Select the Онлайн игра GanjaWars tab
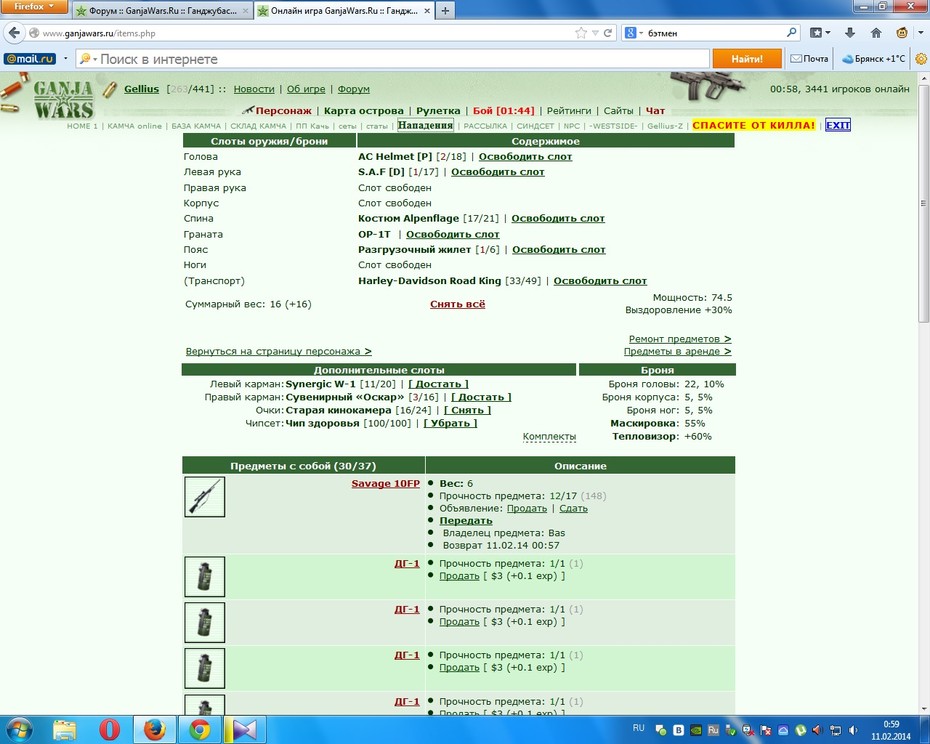This screenshot has height=744, width=930. click(345, 11)
